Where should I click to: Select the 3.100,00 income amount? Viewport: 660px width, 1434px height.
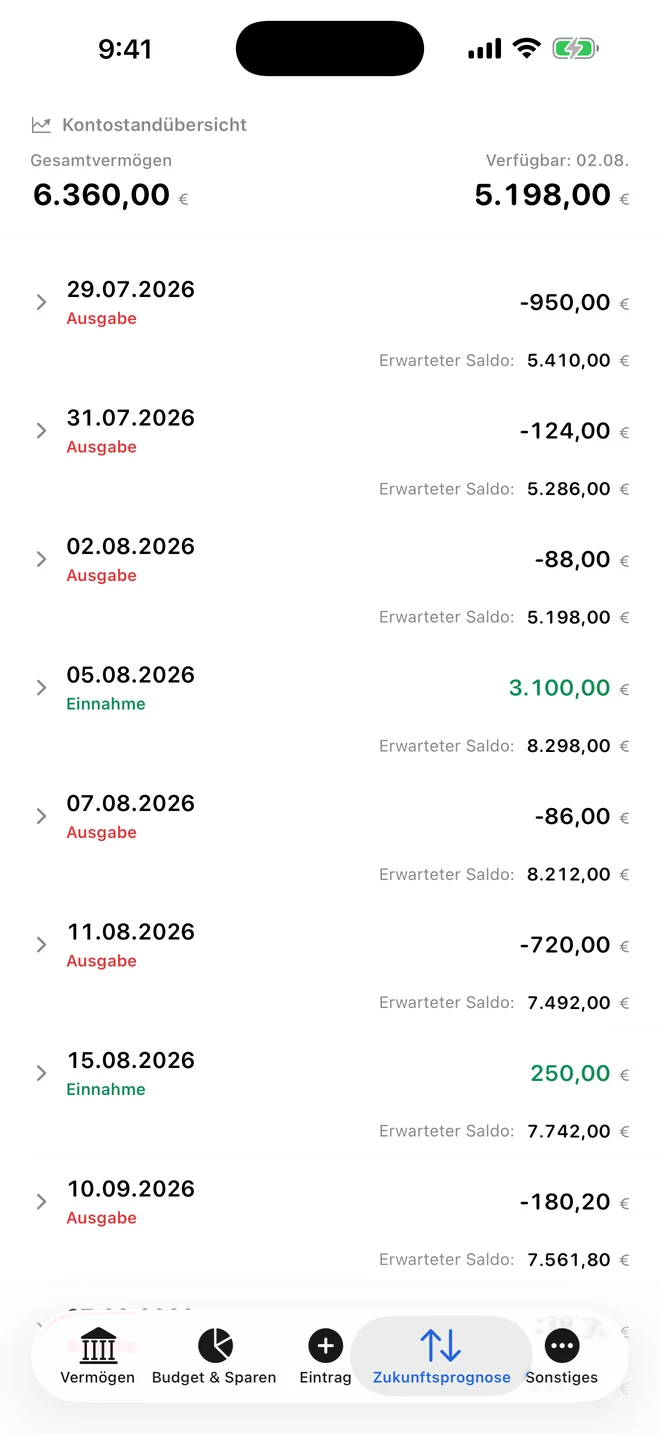[560, 688]
